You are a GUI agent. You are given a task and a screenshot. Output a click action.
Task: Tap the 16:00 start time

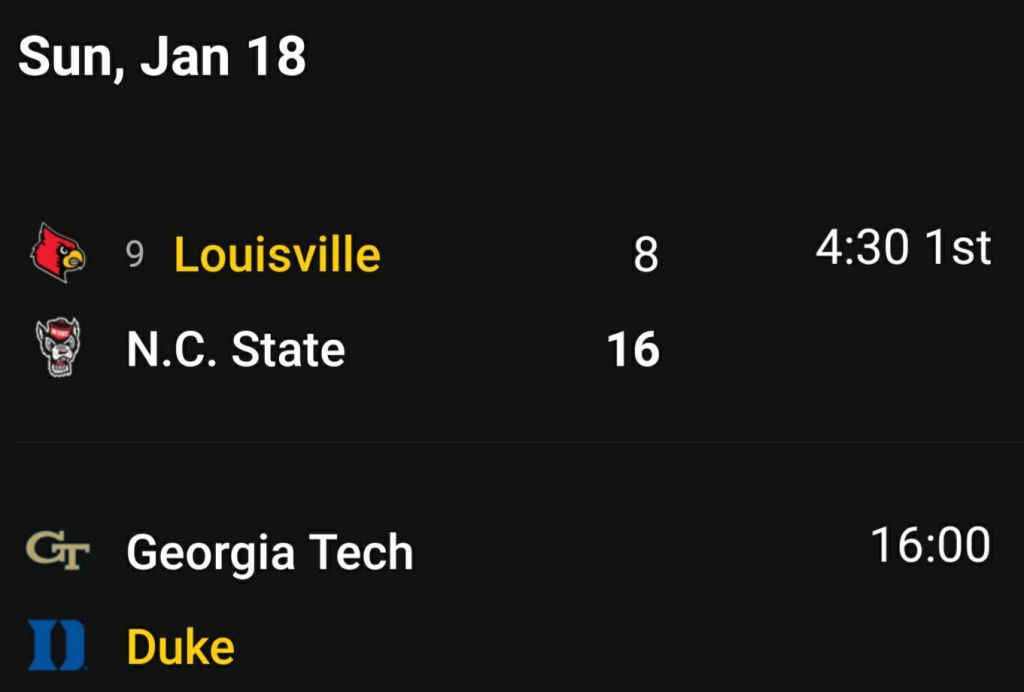click(930, 546)
